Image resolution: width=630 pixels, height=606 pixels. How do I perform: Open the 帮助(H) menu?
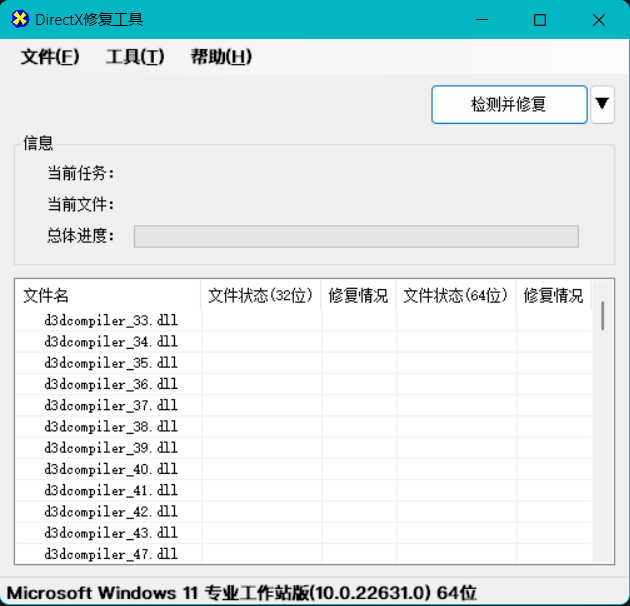point(221,56)
